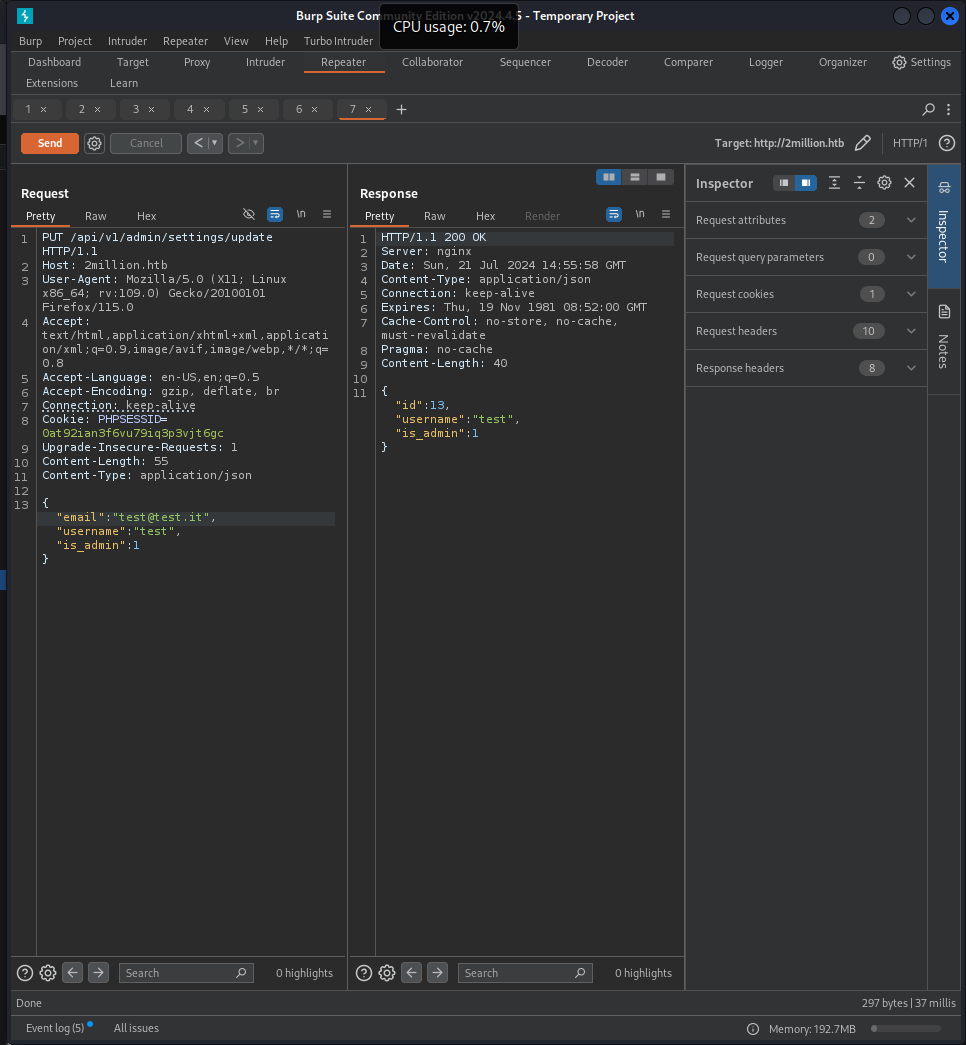
Task: Go to previous request in history
Action: (x=198, y=143)
